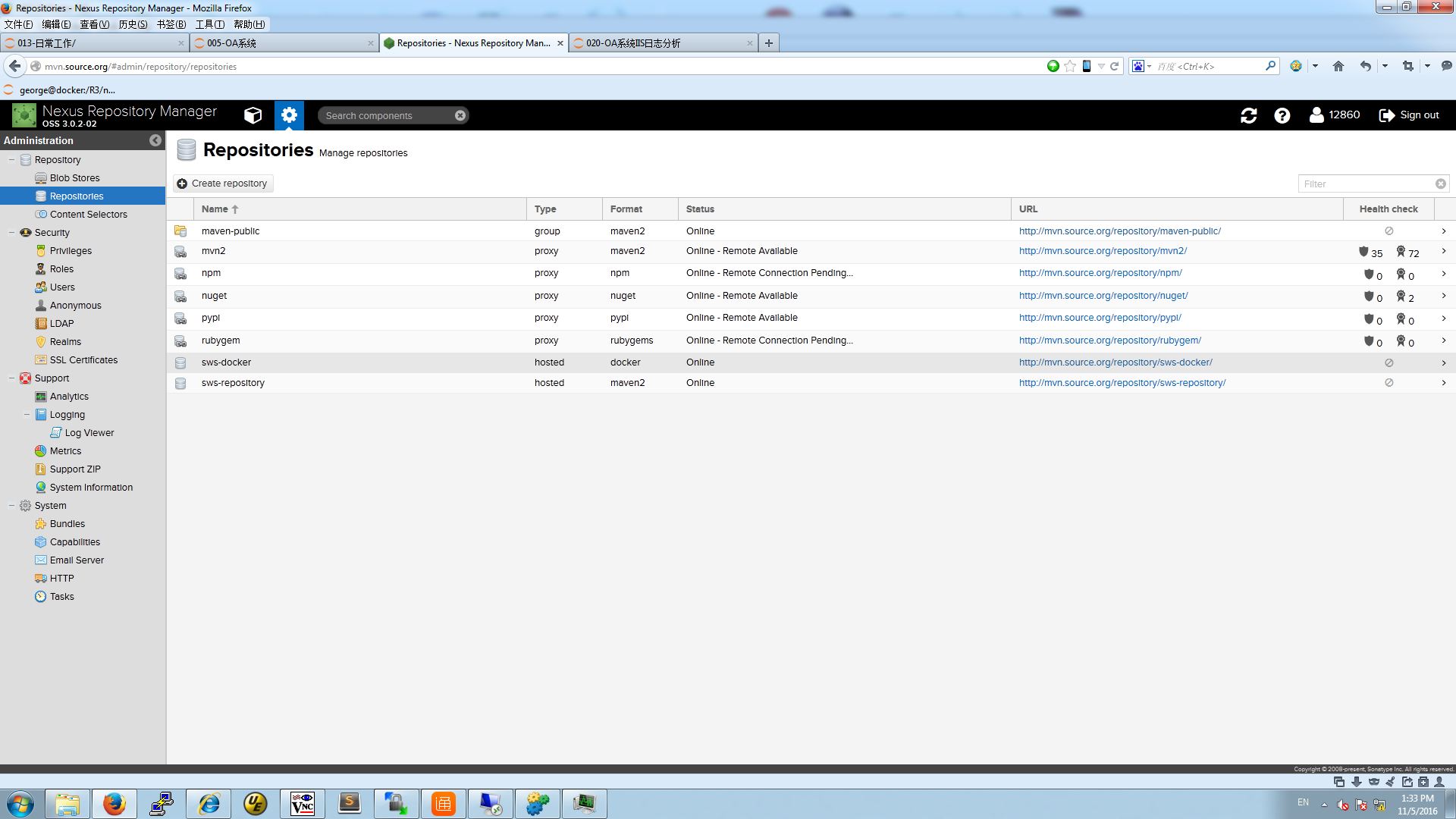Open Users under Security
1456x819 pixels.
pyautogui.click(x=62, y=287)
